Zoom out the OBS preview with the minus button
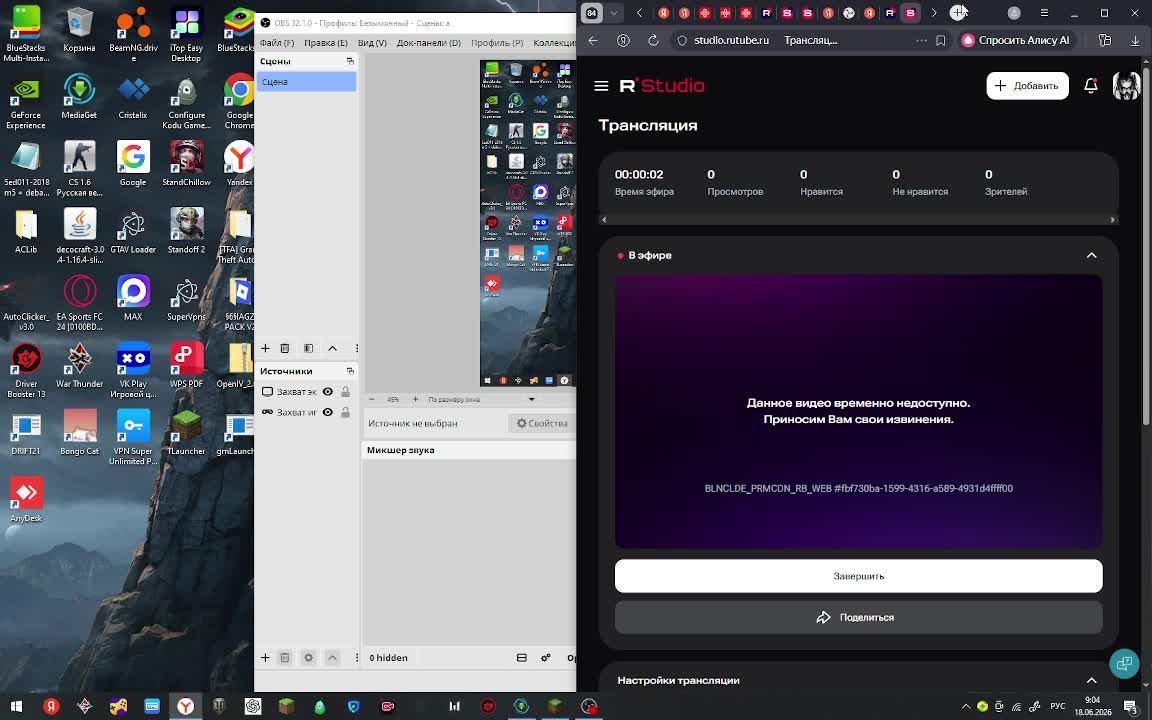The width and height of the screenshot is (1152, 720). point(372,399)
